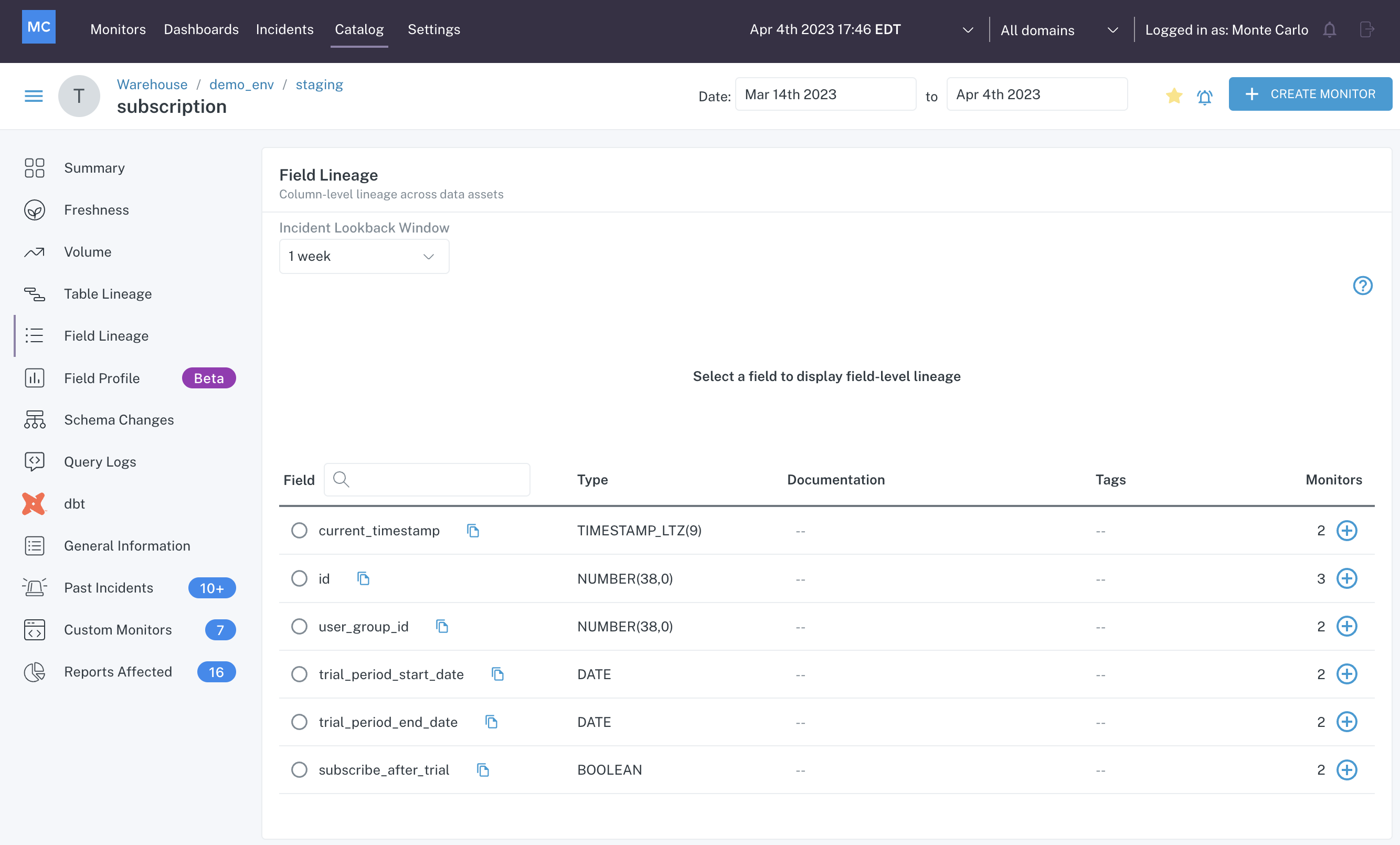1400x845 pixels.
Task: Switch to the Catalog tab
Action: (359, 29)
